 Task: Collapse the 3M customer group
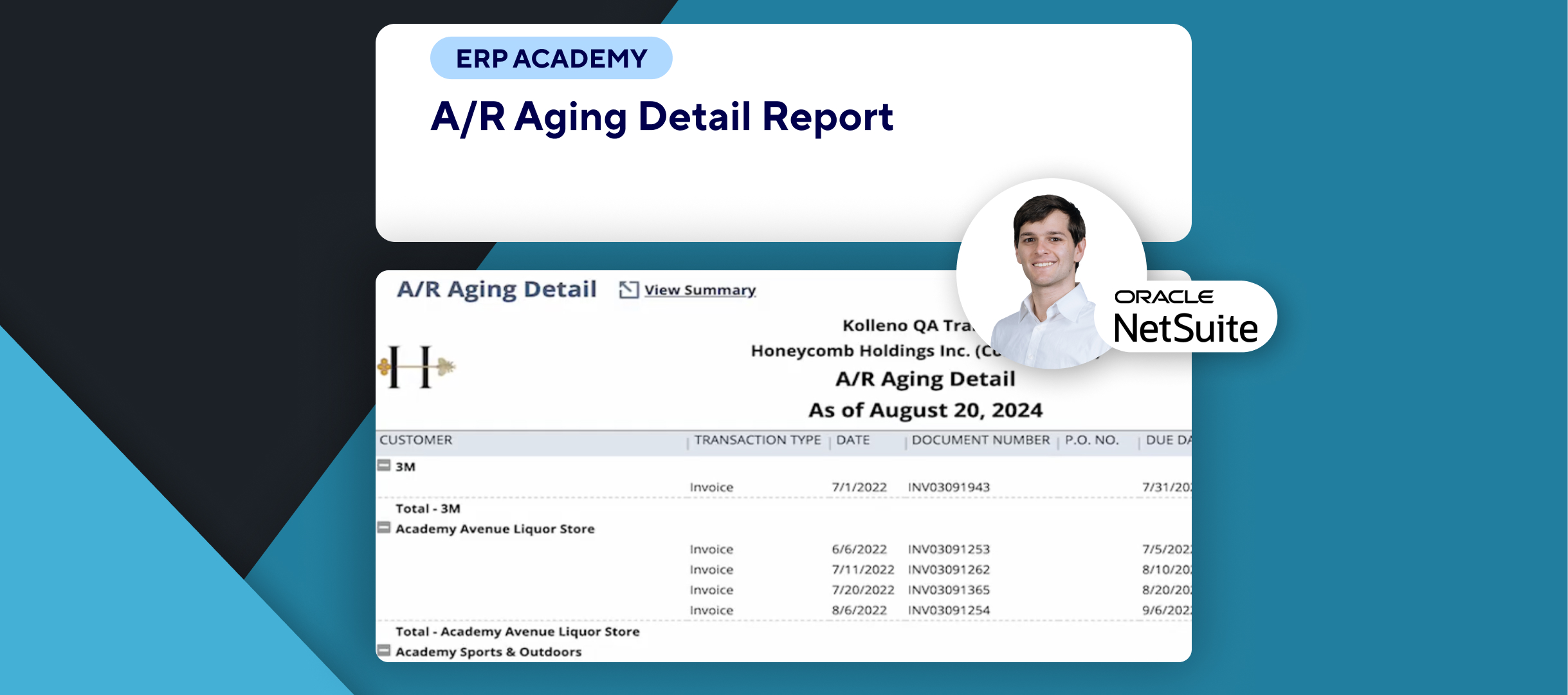point(384,465)
